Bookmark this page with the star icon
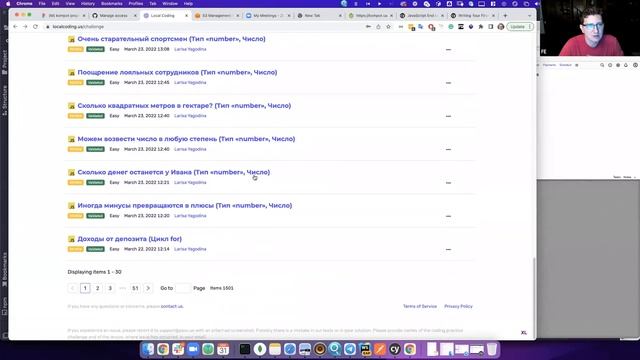 tap(388, 27)
